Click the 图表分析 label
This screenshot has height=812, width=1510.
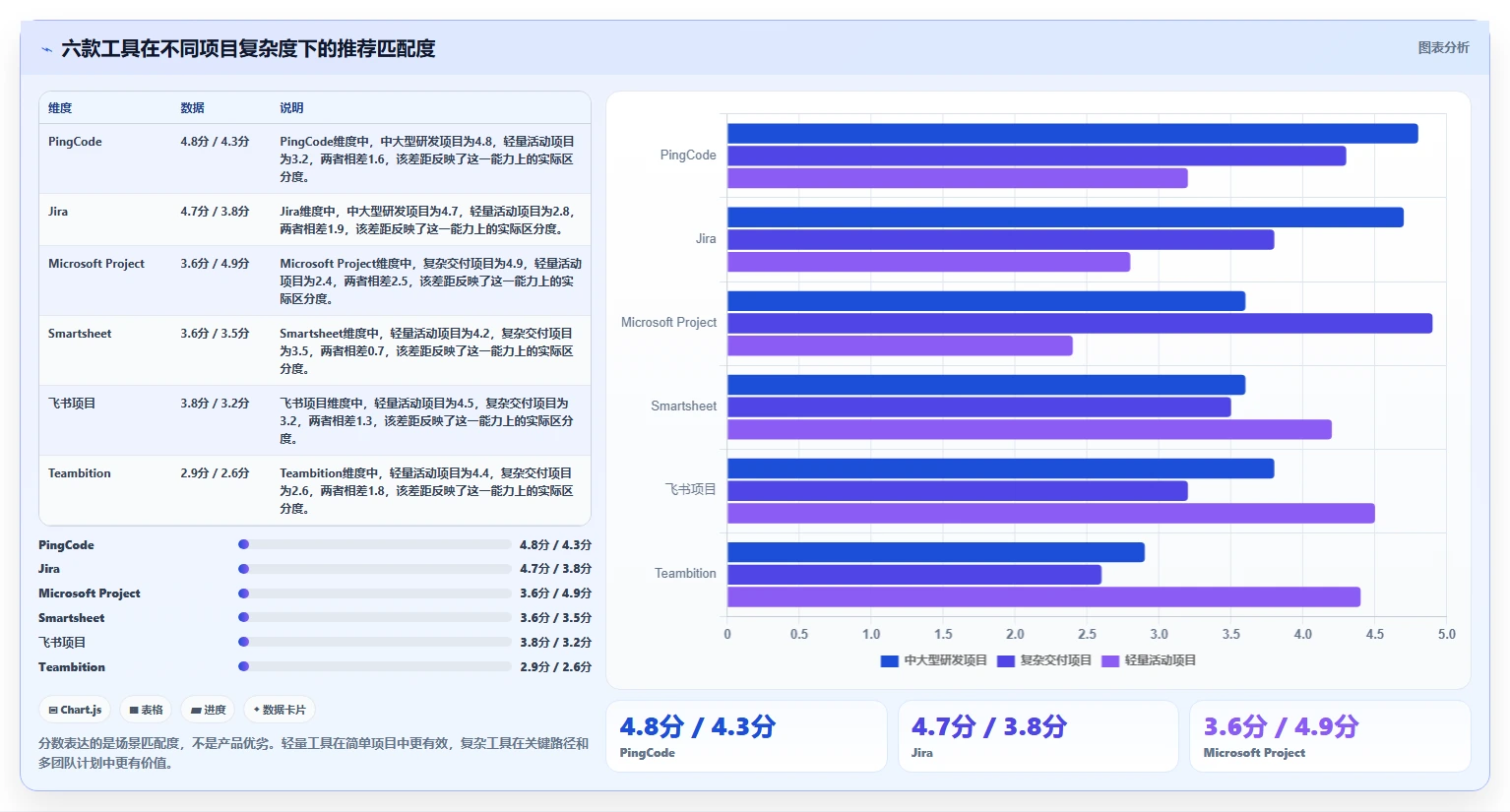pos(1443,48)
